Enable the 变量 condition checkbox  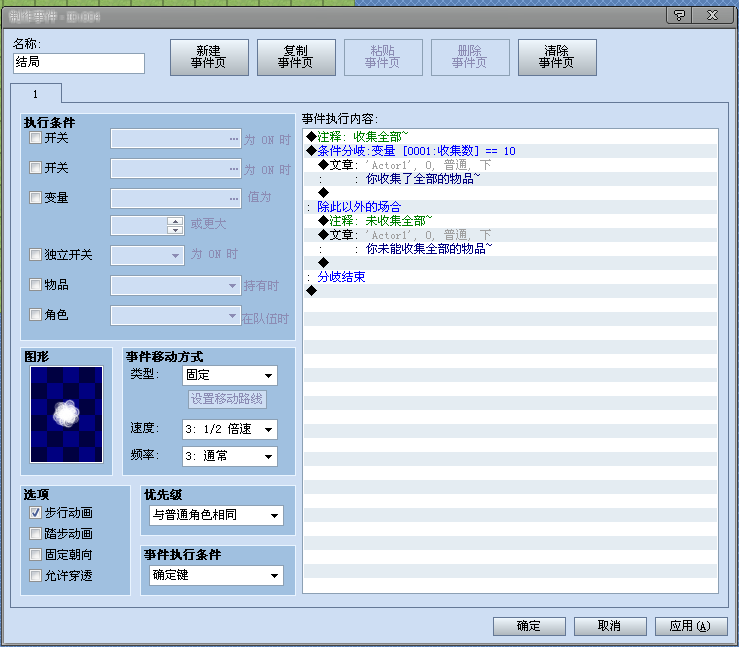pyautogui.click(x=35, y=197)
